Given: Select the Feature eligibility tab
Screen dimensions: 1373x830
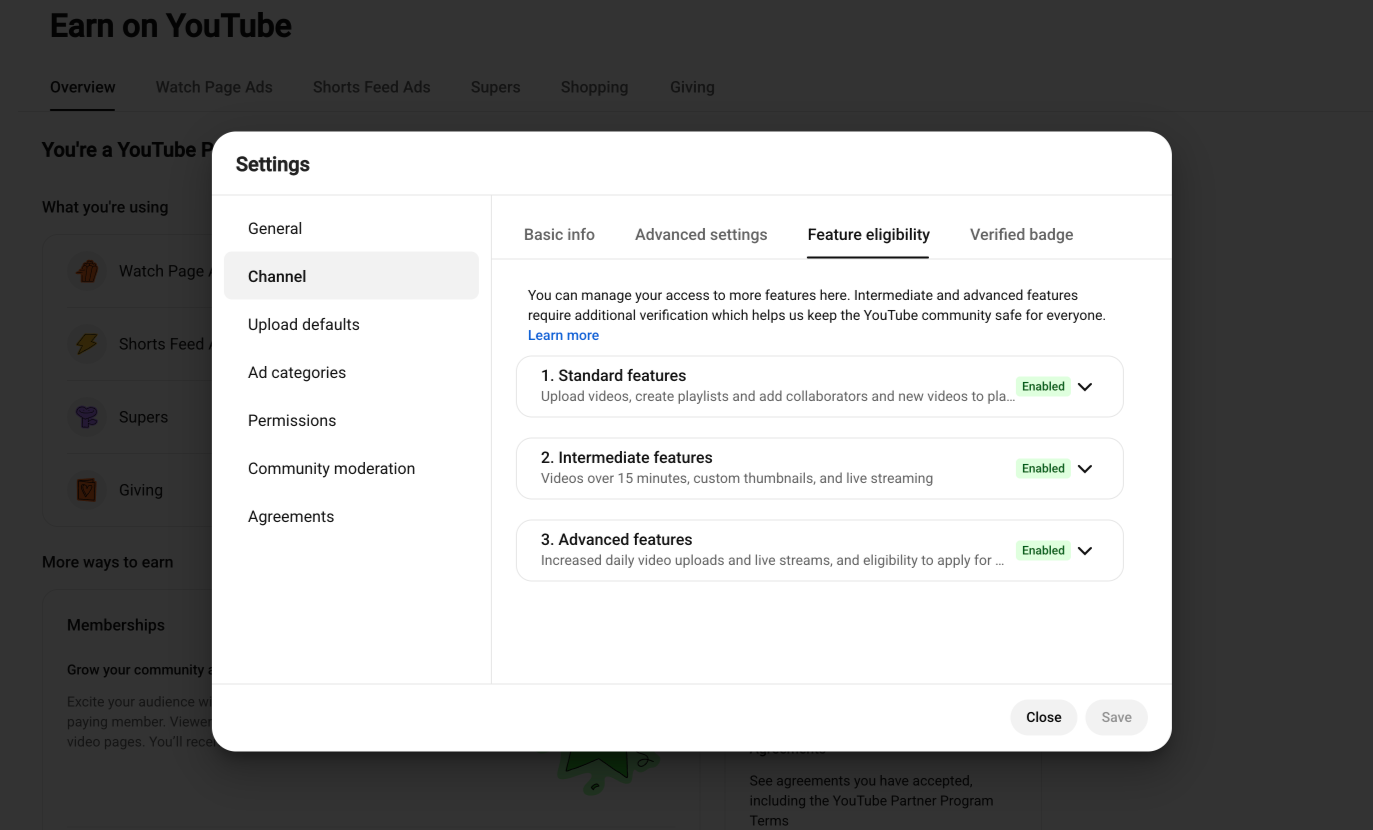Looking at the screenshot, I should pyautogui.click(x=868, y=235).
